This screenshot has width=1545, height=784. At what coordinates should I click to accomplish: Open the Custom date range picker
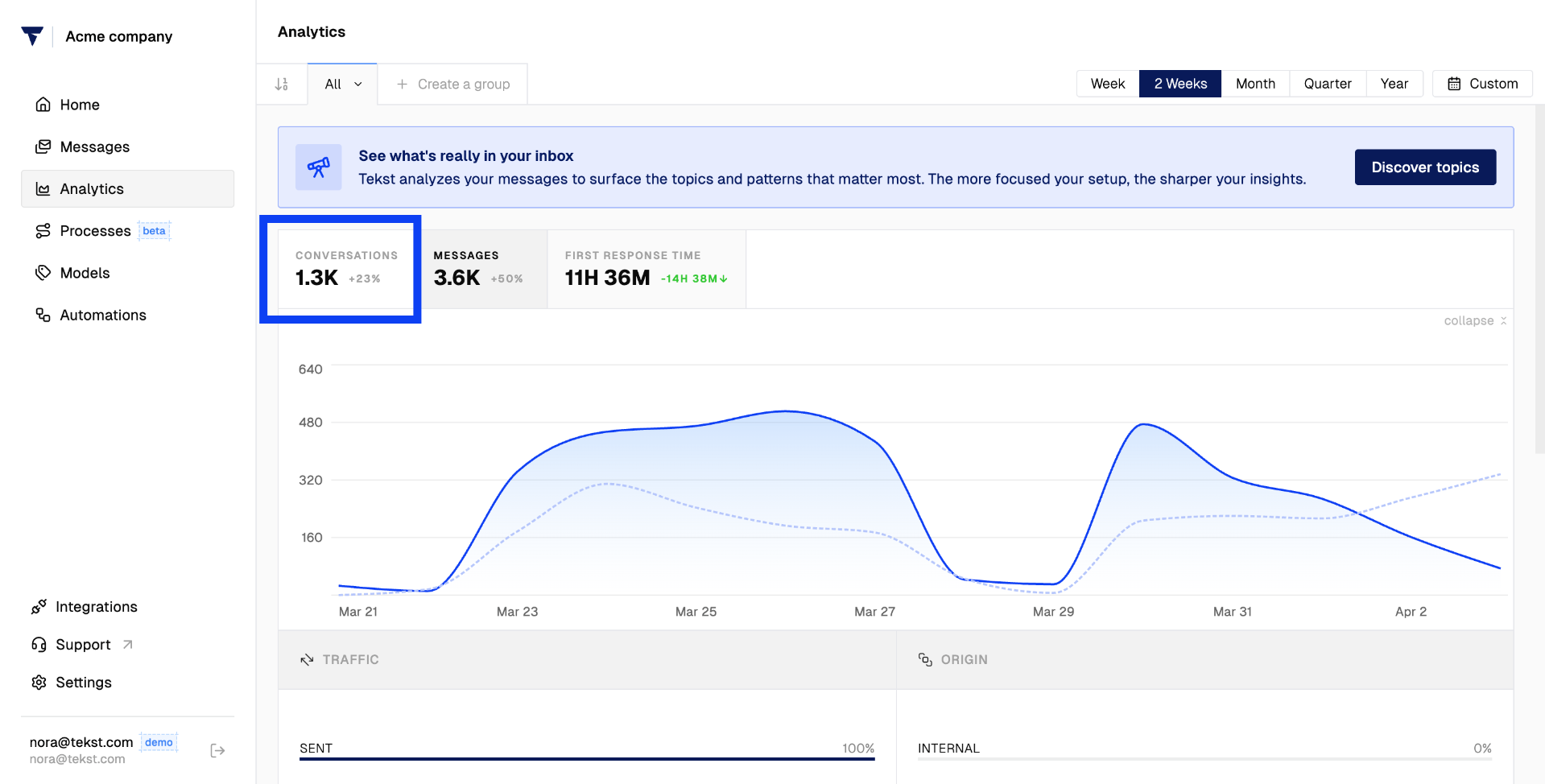pos(1482,84)
